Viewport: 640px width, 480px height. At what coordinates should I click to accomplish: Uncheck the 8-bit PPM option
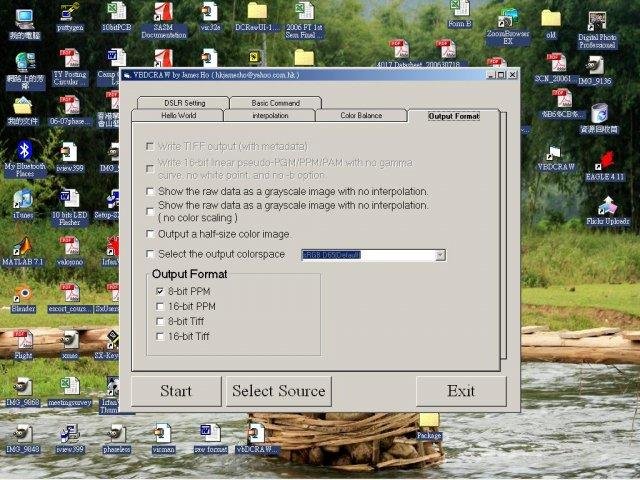(160, 291)
